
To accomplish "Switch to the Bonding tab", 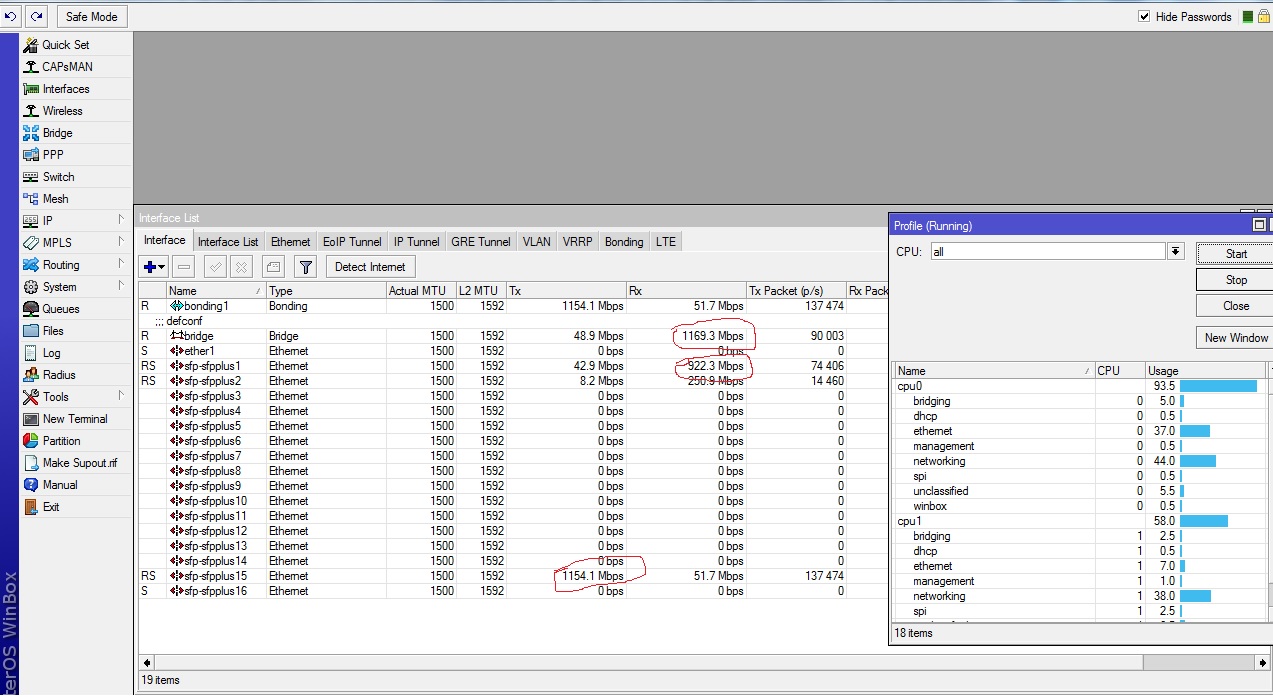I will pos(623,241).
